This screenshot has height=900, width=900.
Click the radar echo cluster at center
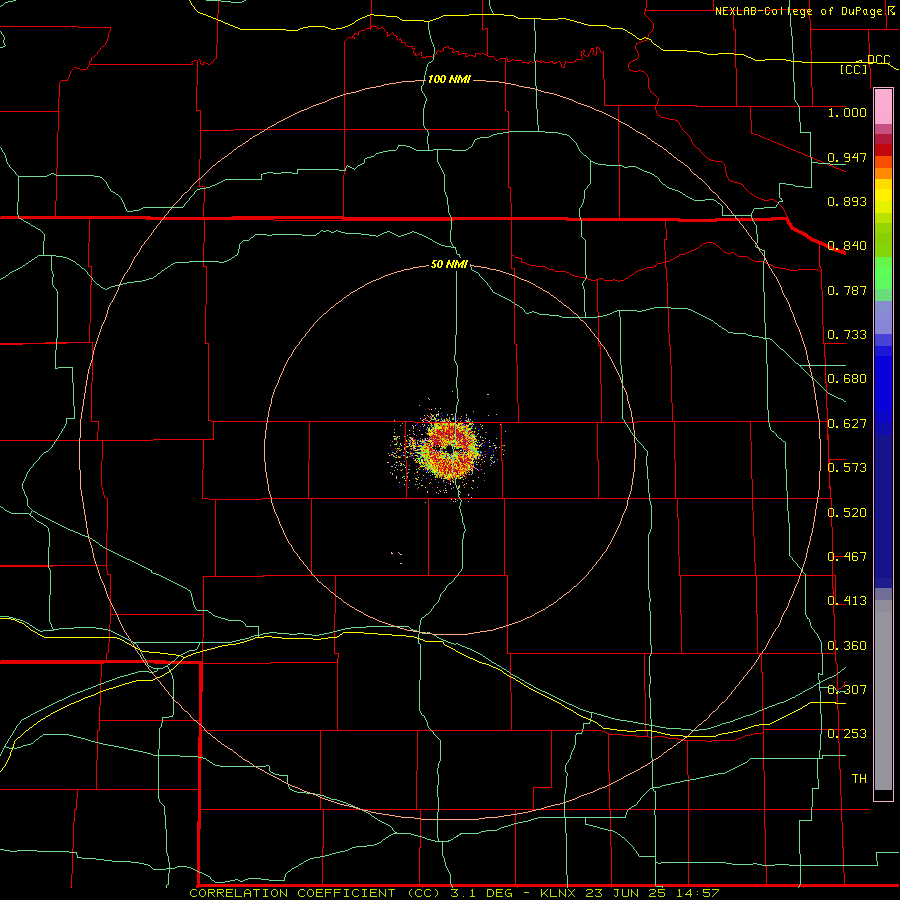(448, 451)
